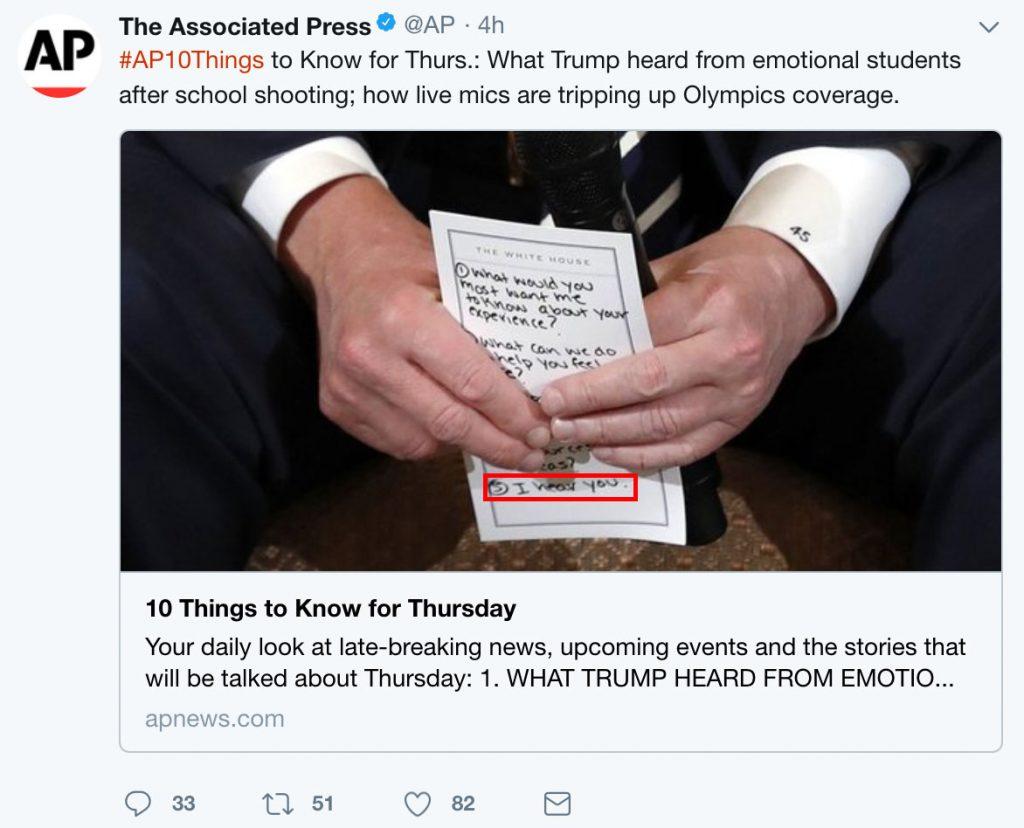Screen dimensions: 1024x828
Task: Click the retweet count 51
Action: tap(323, 803)
